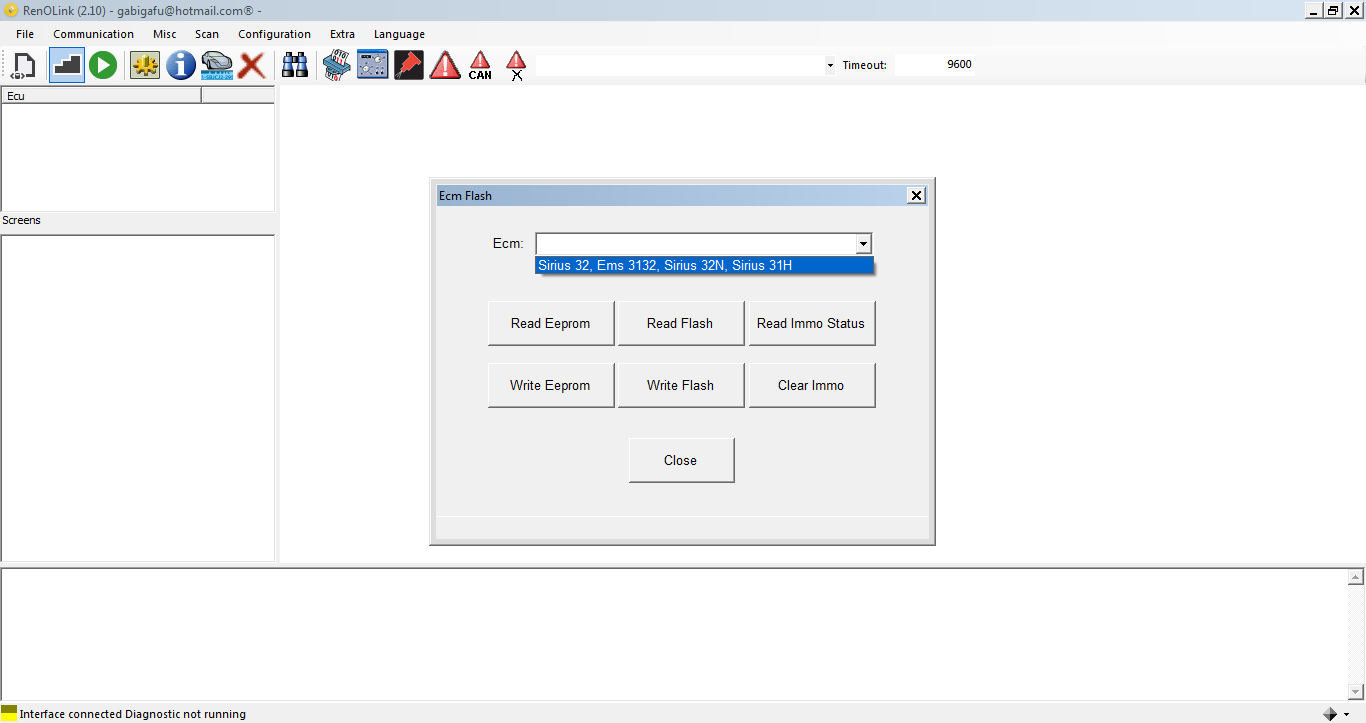Click the binoculars search icon
The width and height of the screenshot is (1366, 723).
click(295, 66)
